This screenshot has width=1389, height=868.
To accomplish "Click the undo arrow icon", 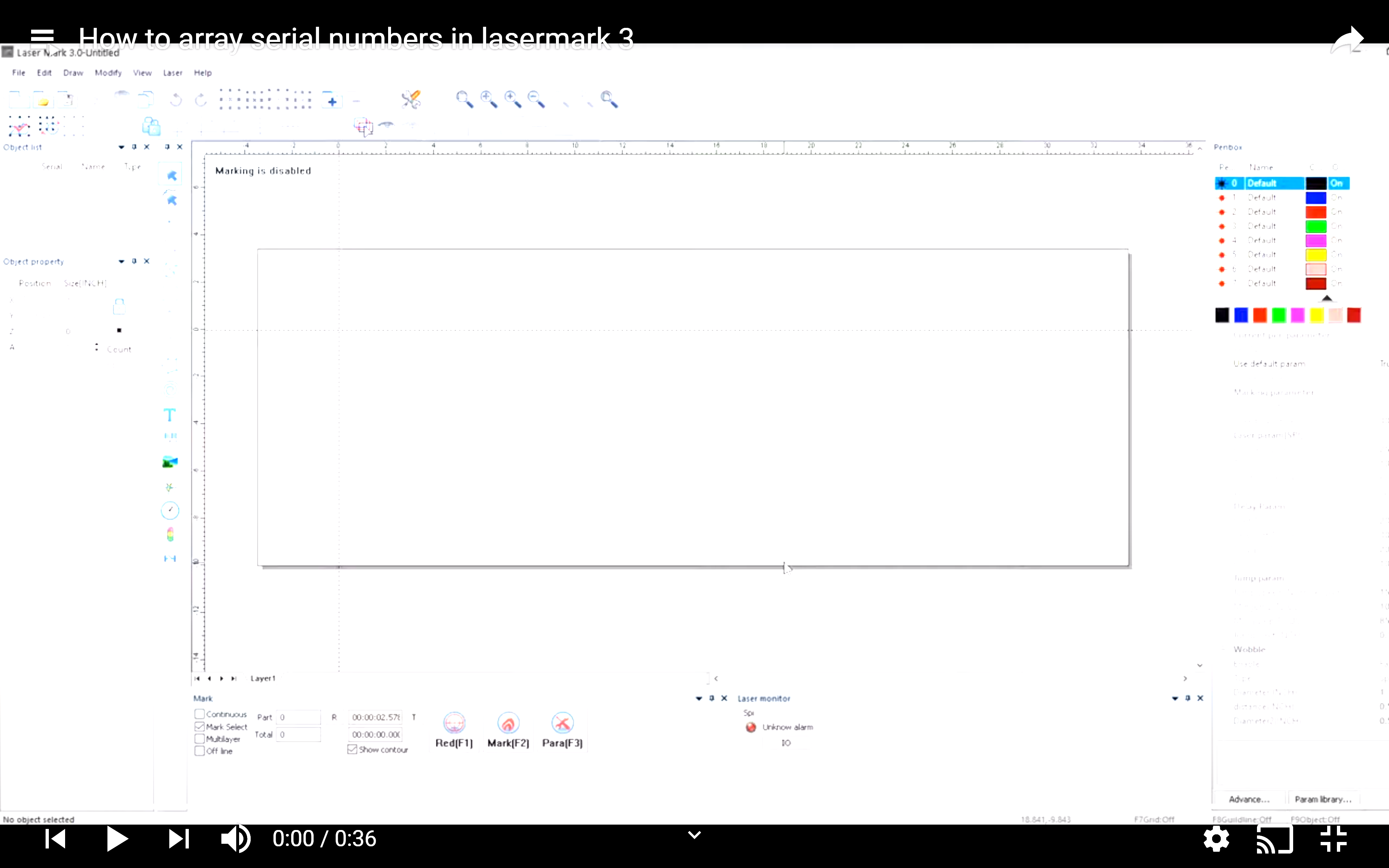I will [x=176, y=100].
